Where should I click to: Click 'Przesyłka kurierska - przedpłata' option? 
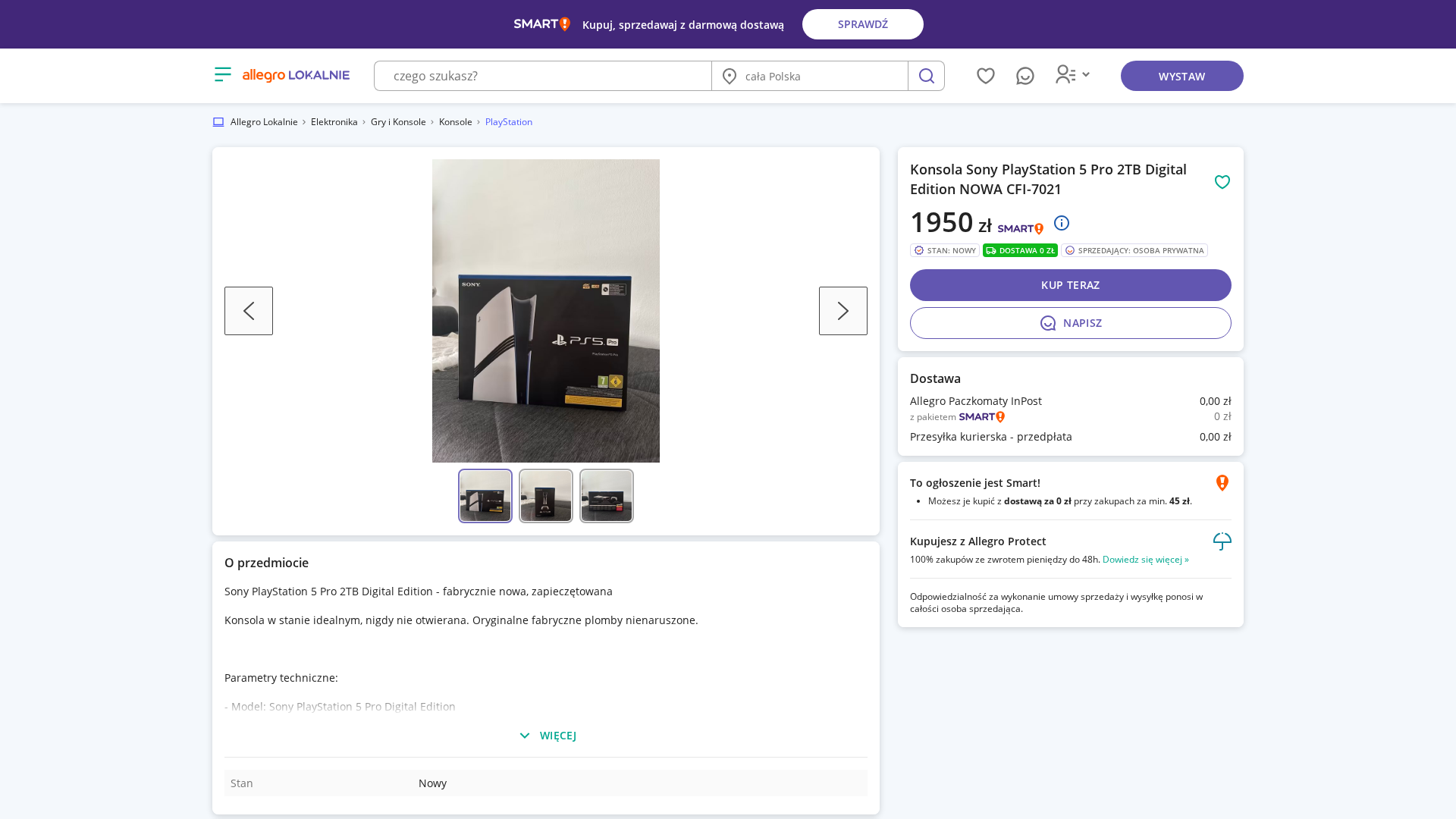[x=990, y=437]
